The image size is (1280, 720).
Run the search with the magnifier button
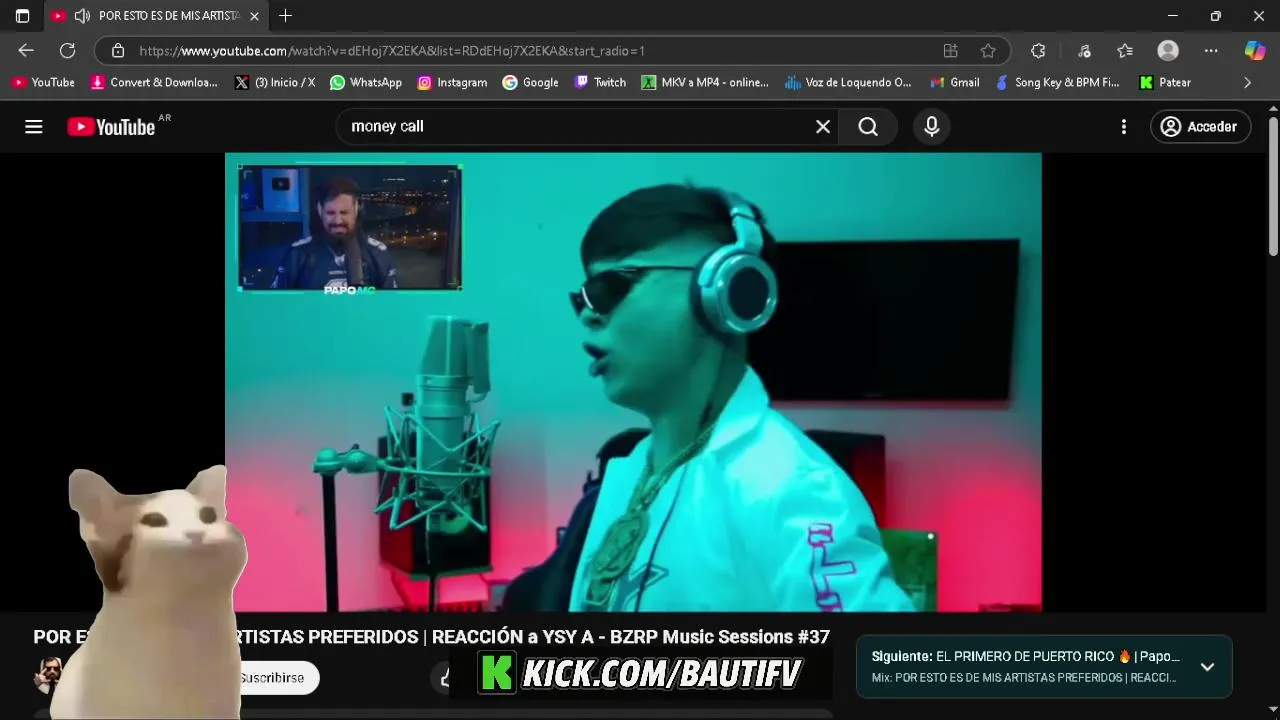tap(868, 126)
